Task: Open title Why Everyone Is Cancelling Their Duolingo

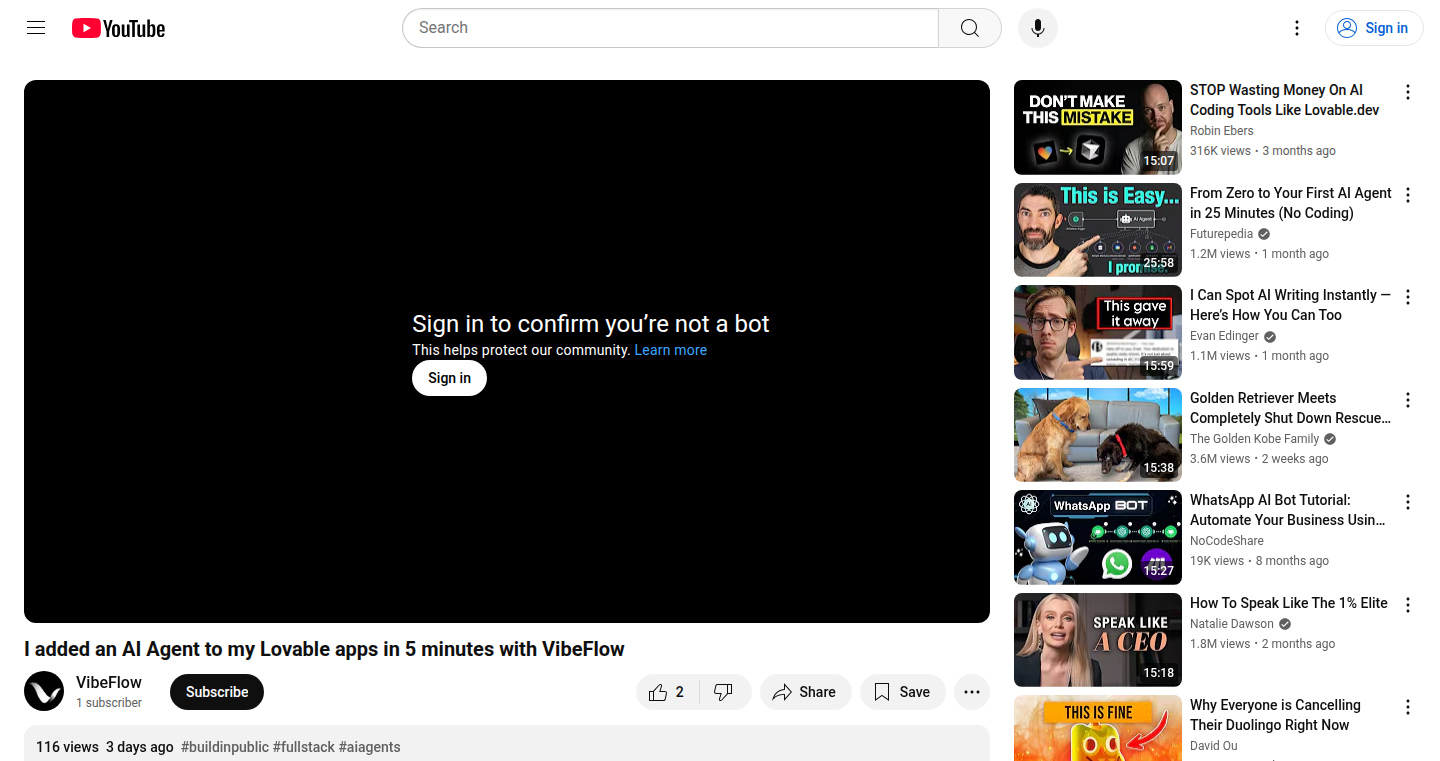Action: 1275,715
